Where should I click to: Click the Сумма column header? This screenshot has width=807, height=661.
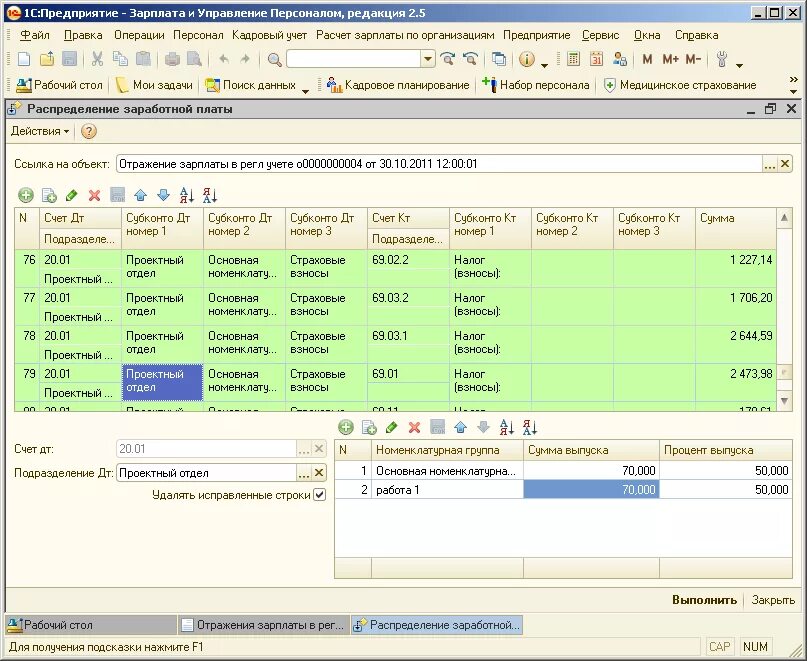coord(736,229)
